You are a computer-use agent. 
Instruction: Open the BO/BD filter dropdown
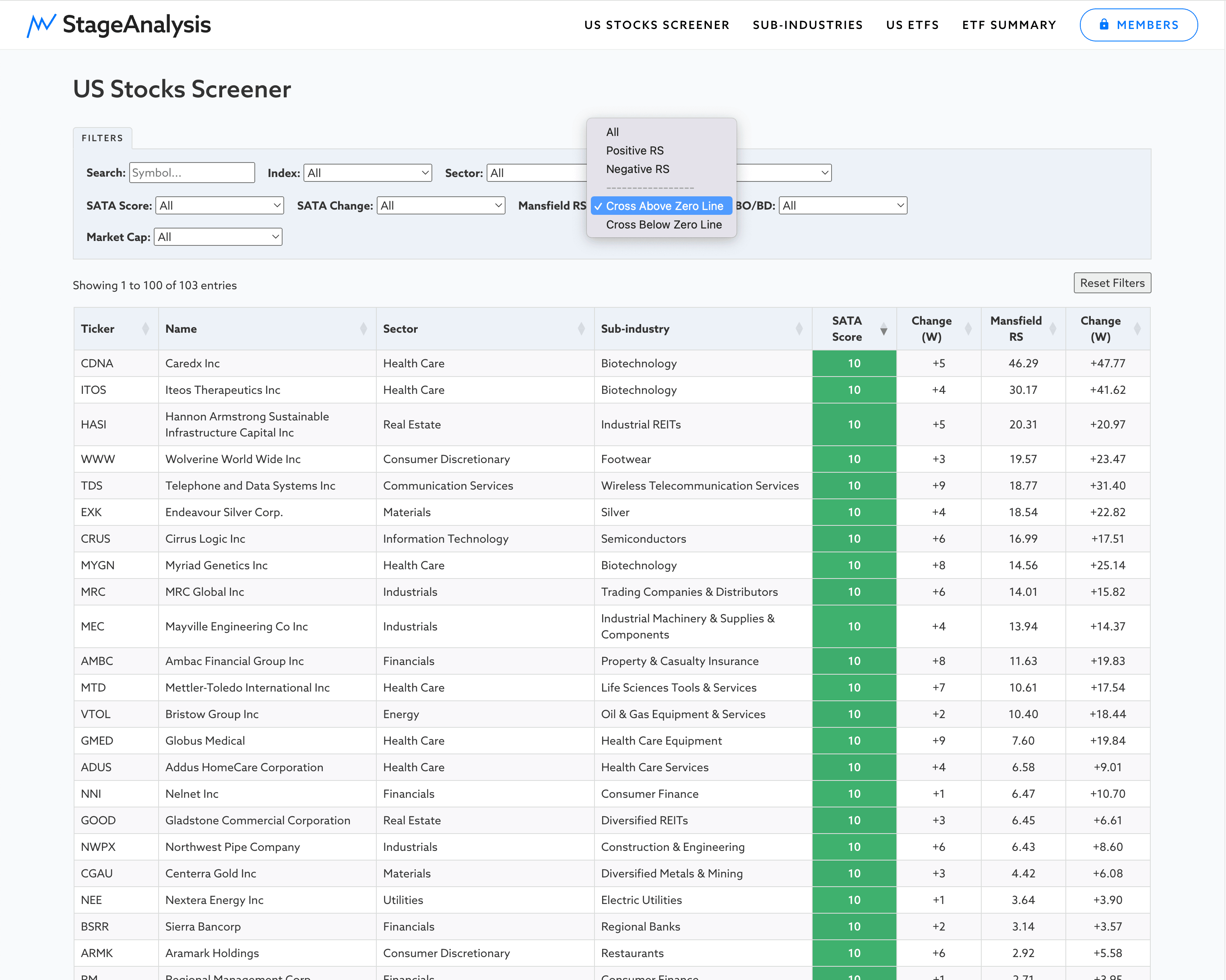click(x=843, y=206)
